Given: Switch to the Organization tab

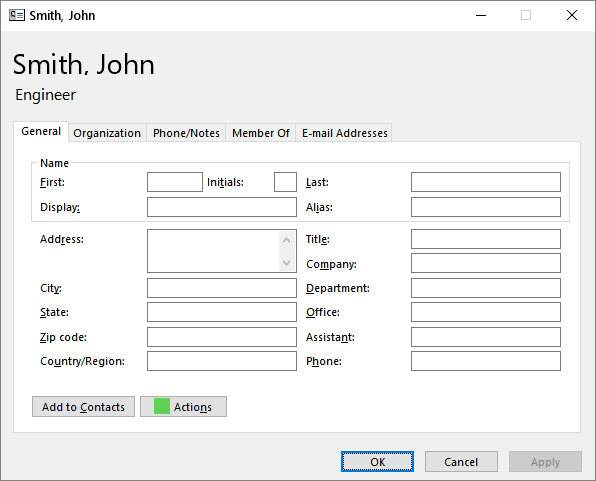Looking at the screenshot, I should (107, 133).
